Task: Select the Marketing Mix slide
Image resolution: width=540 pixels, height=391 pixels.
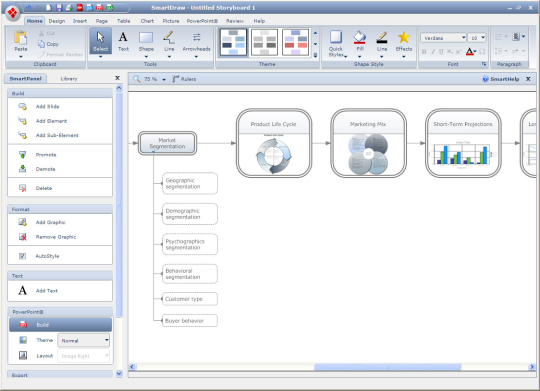Action: [368, 143]
